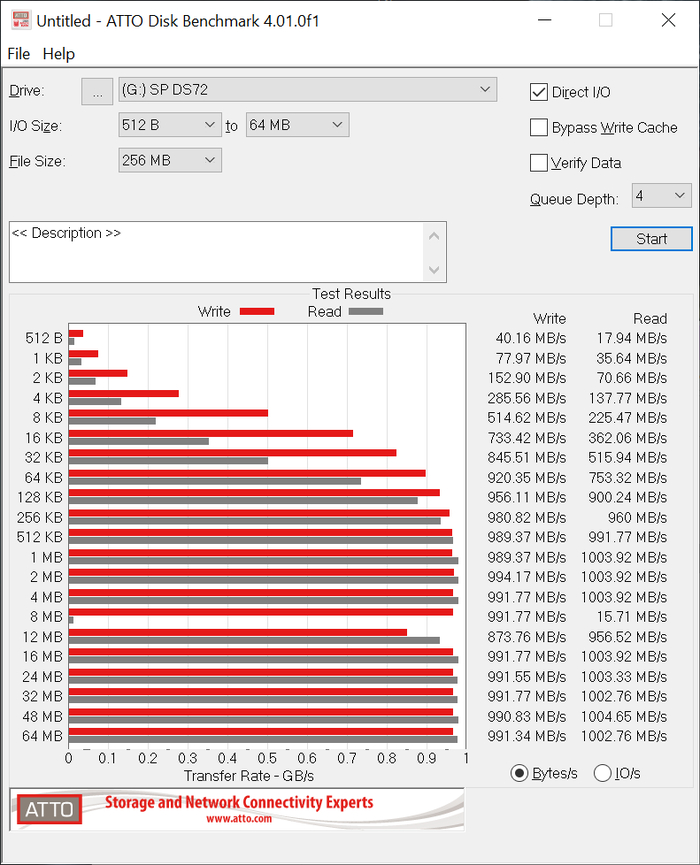The width and height of the screenshot is (700, 865).
Task: Open the File Size dropdown
Action: [169, 160]
